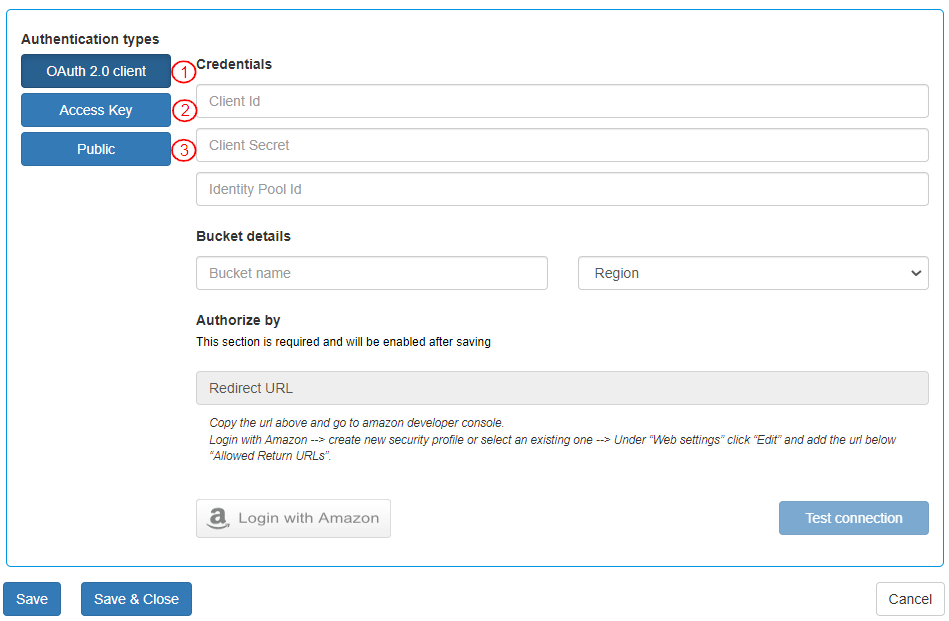Image resolution: width=949 pixels, height=621 pixels.
Task: Select the Redirect URL field
Action: click(x=562, y=388)
